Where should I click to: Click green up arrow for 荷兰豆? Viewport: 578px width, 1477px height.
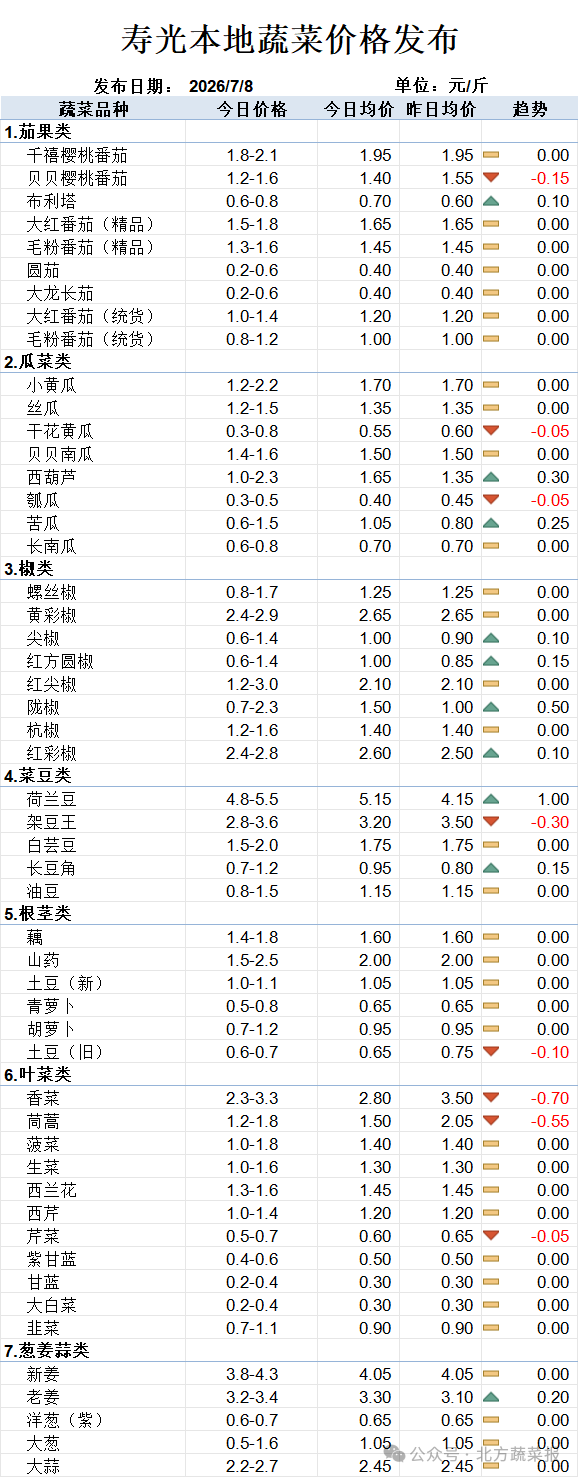point(491,799)
